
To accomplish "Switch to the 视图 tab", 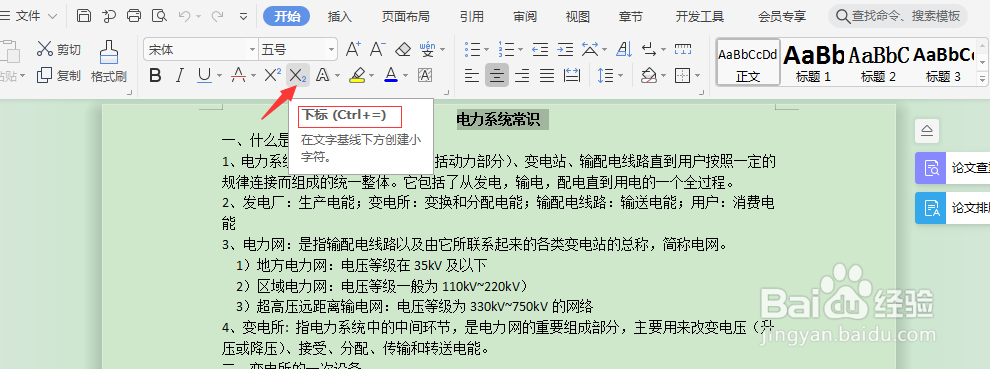I will click(577, 16).
